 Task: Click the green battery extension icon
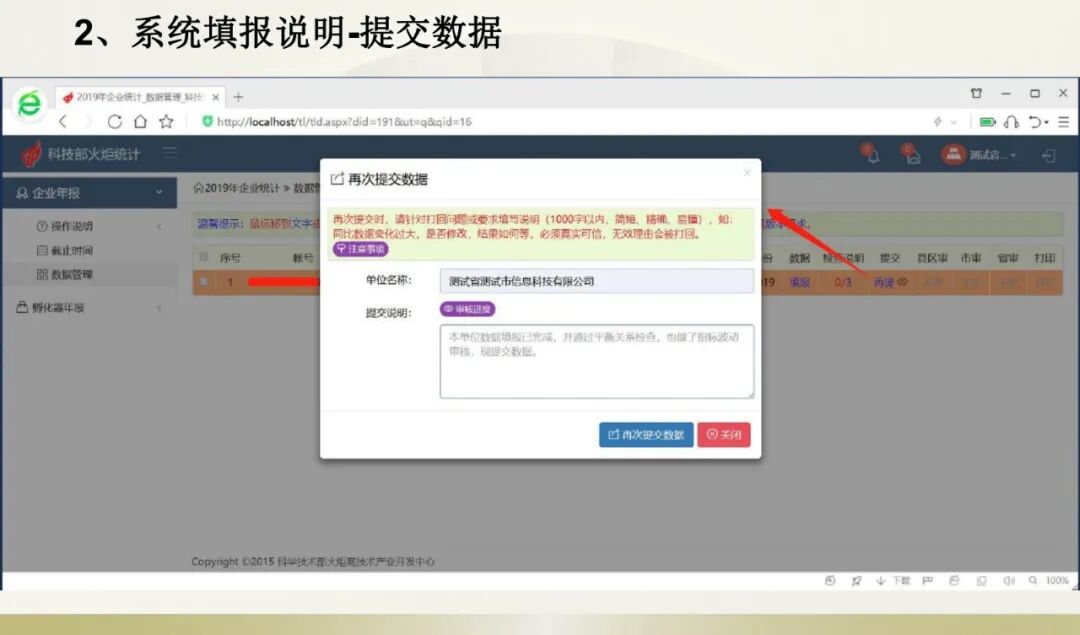point(987,122)
